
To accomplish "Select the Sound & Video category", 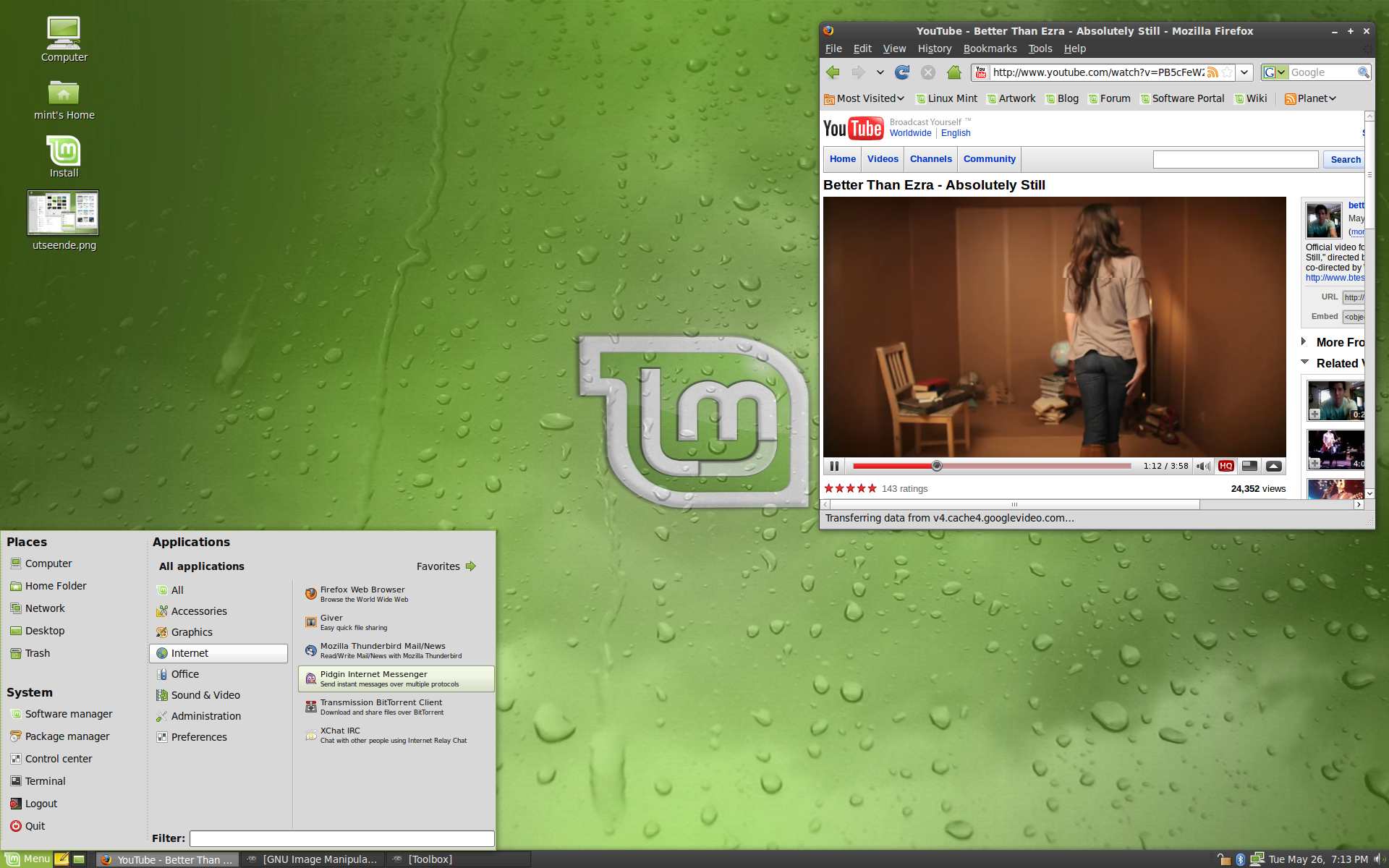I will 218,695.
